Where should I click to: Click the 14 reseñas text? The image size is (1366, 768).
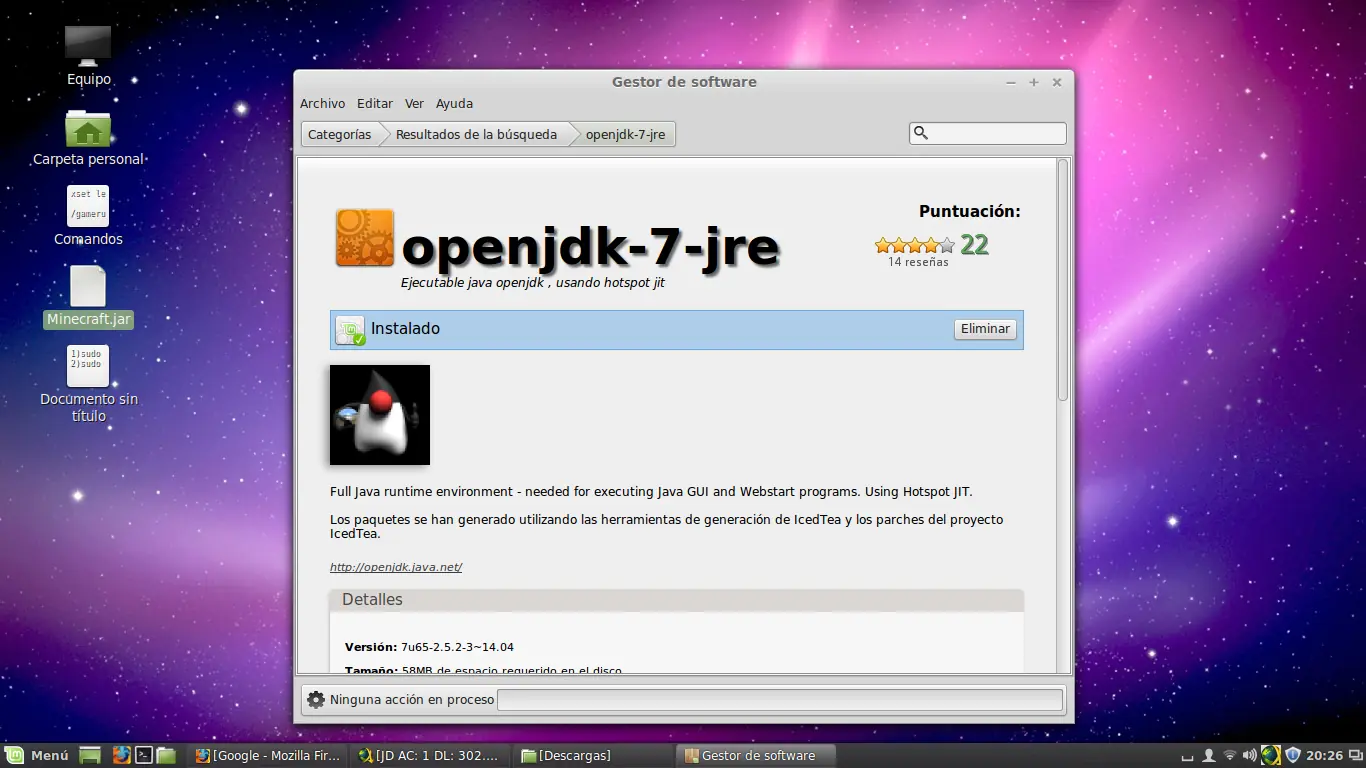point(918,262)
